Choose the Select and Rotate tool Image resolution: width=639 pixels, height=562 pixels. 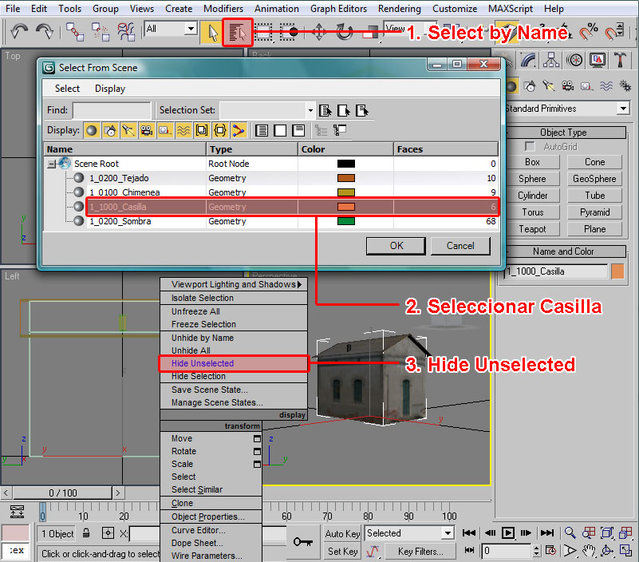click(345, 32)
